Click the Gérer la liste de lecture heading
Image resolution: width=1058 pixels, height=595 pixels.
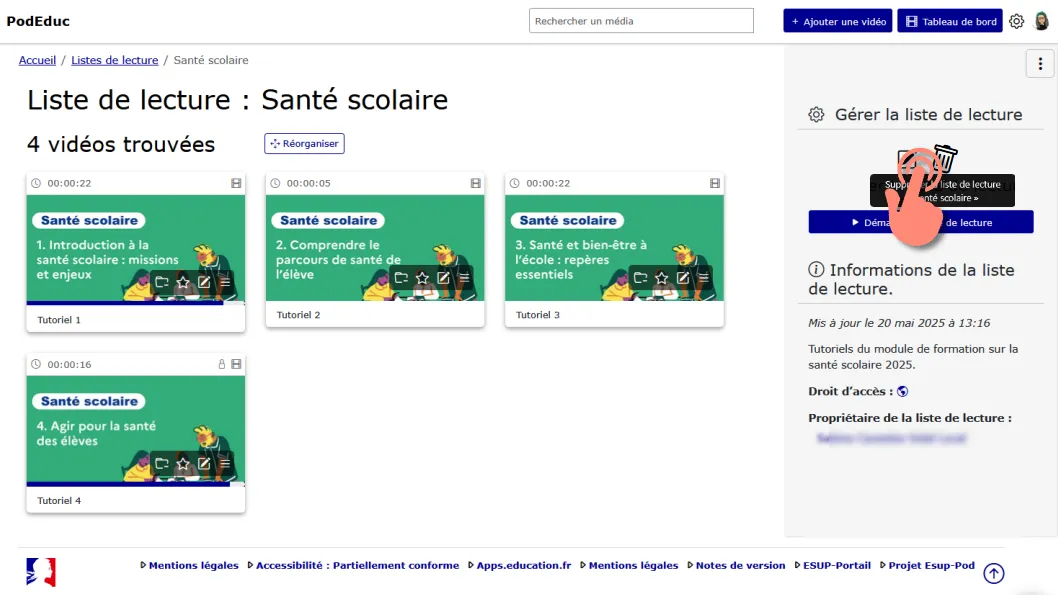click(928, 115)
